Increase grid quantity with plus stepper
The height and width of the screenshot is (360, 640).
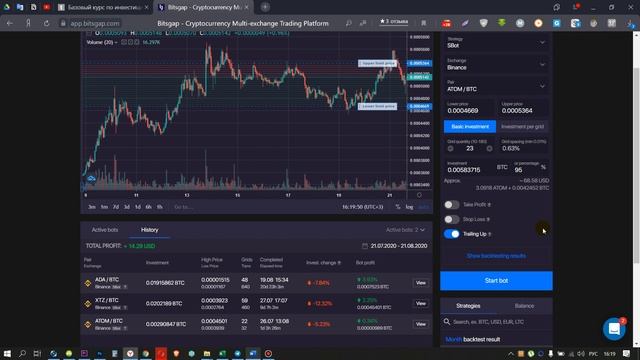tap(489, 149)
